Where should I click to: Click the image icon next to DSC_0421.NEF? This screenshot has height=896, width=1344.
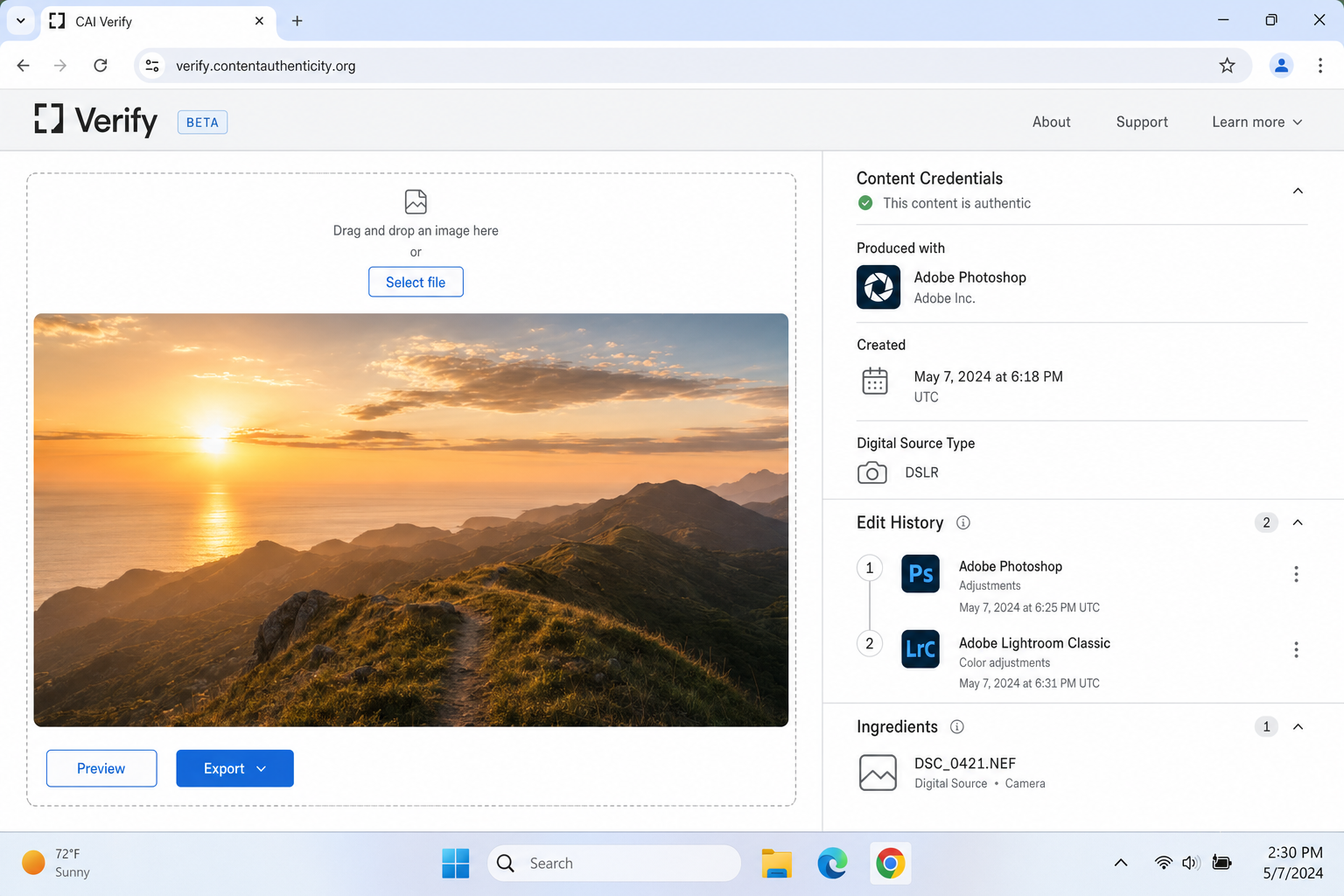pyautogui.click(x=878, y=773)
